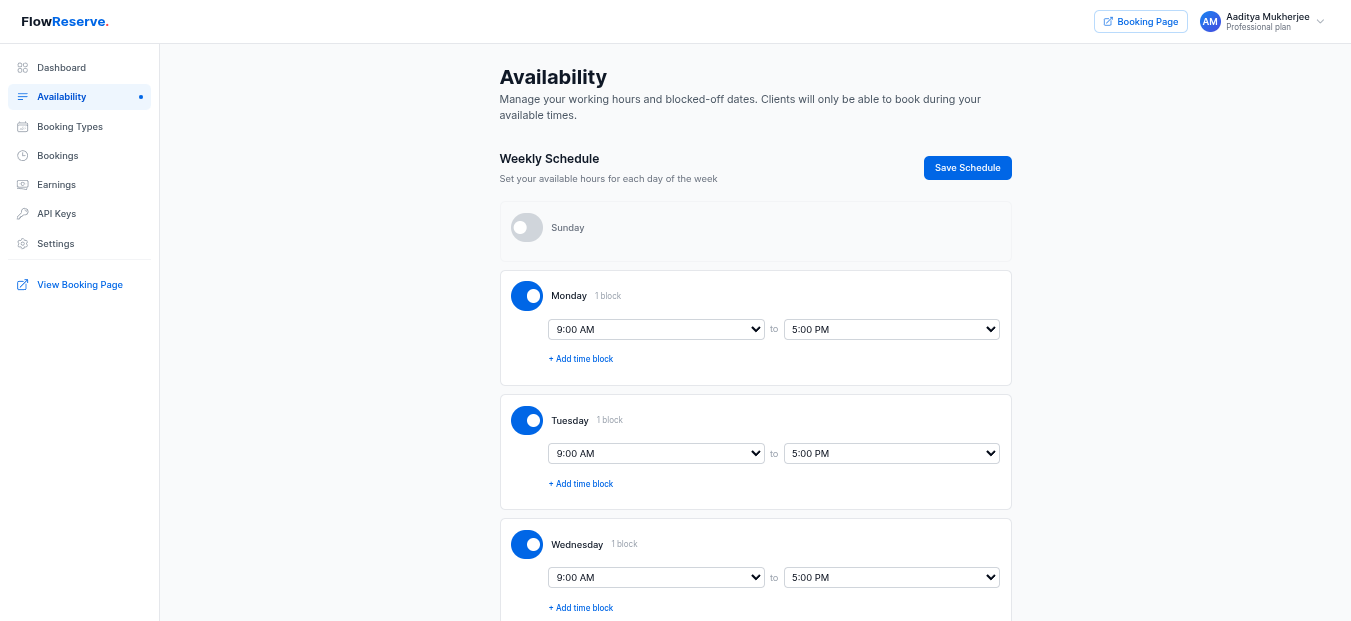Screen dimensions: 1351x621
Task: Navigate to the Bookings section
Action: click(x=56, y=155)
